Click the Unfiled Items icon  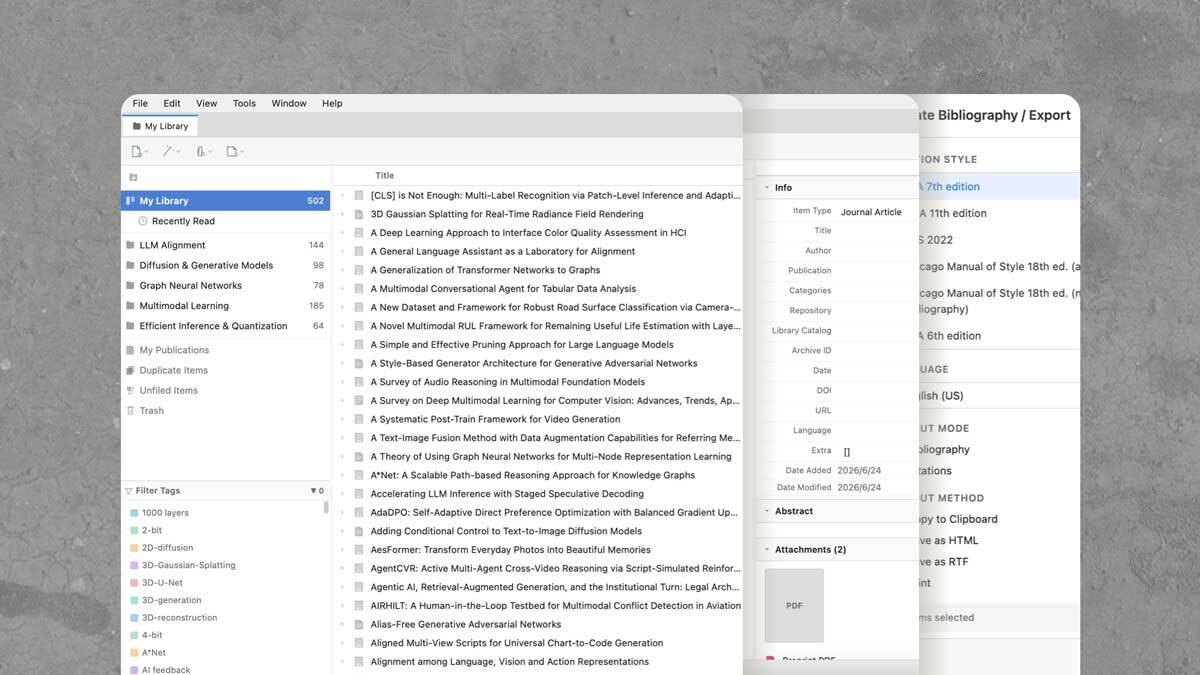click(x=130, y=390)
